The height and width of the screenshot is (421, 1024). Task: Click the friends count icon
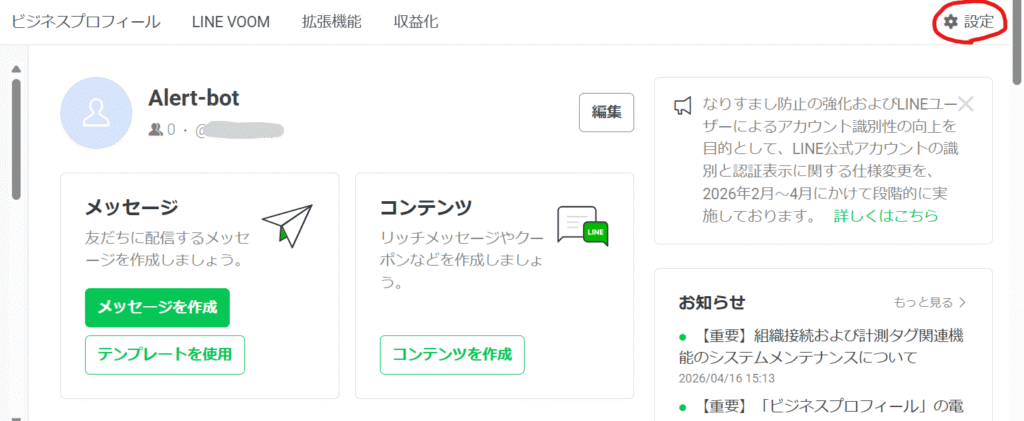(155, 130)
